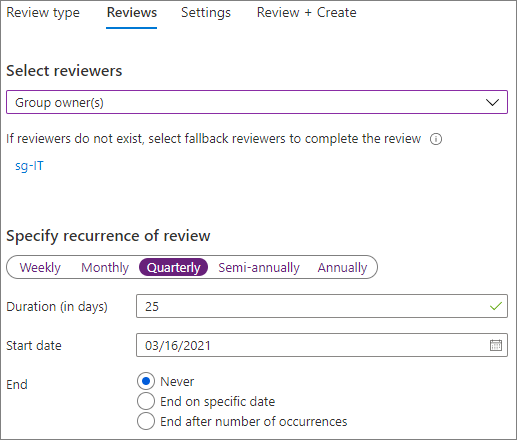This screenshot has height=440, width=517.
Task: Click the green validation checkmark in Duration
Action: tap(496, 306)
